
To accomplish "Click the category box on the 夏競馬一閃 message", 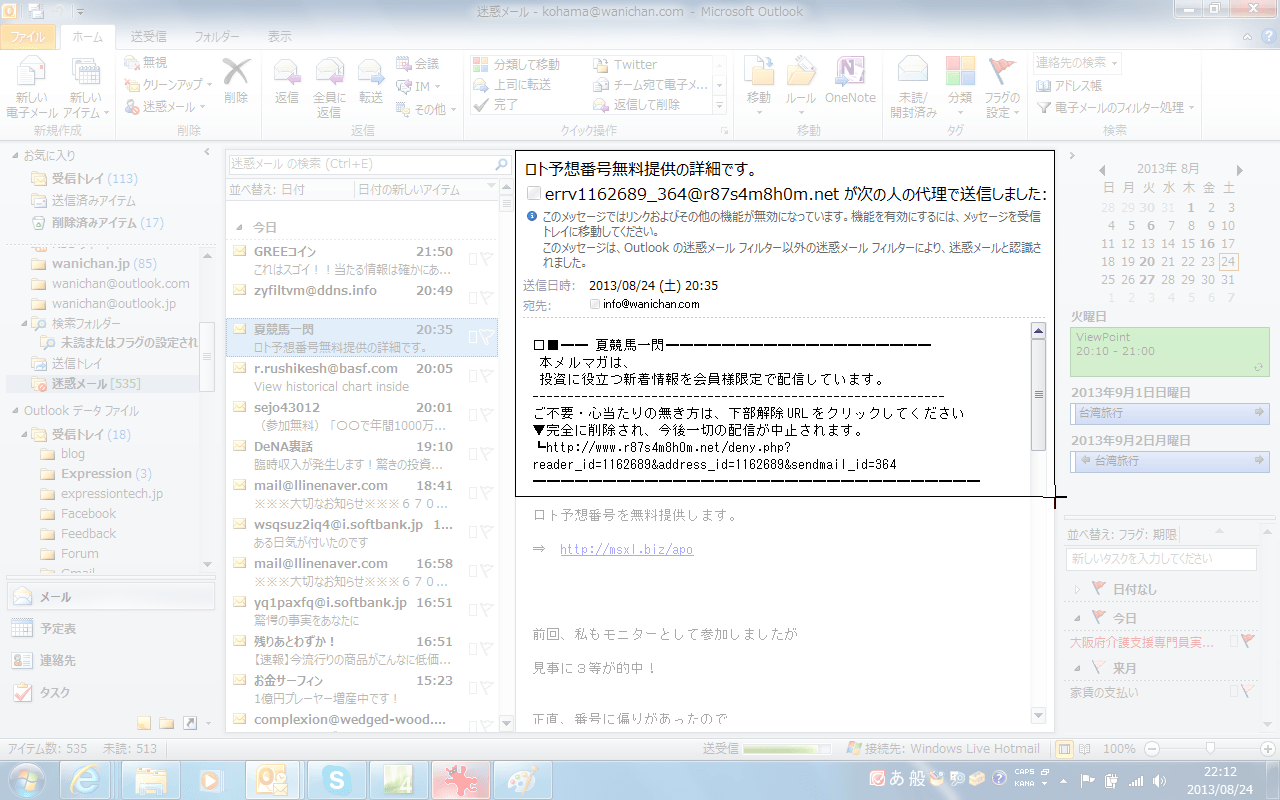I will [473, 337].
